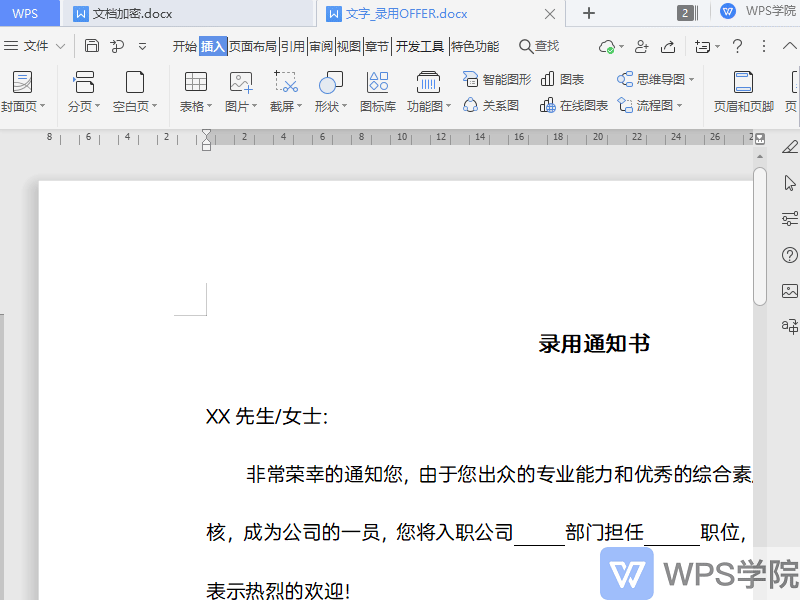Click the vertical scrollbar thumb

tap(760, 235)
